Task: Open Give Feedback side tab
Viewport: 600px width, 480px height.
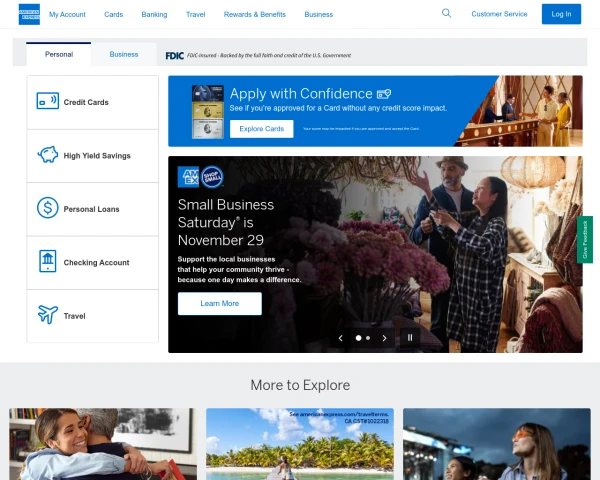Action: (x=585, y=239)
